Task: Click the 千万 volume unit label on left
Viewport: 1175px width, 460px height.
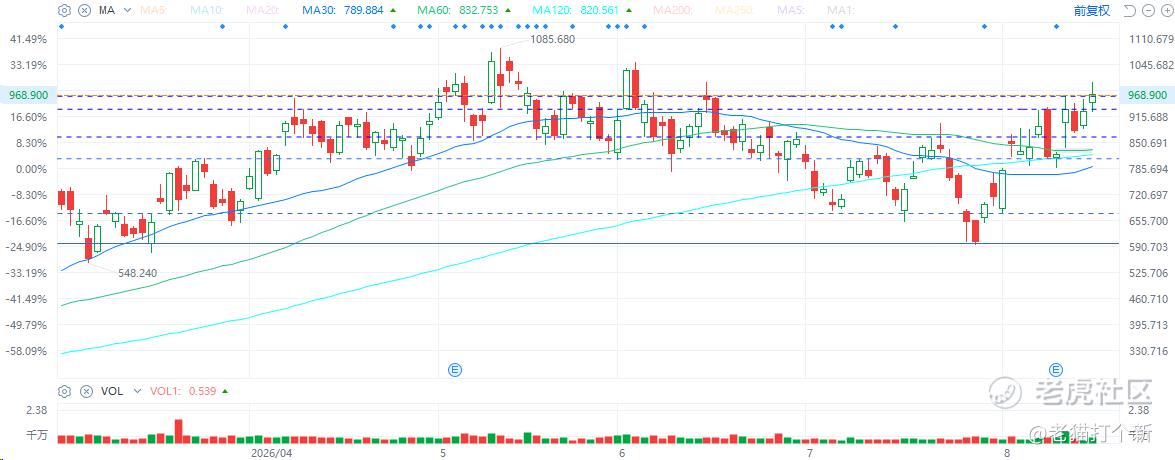Action: pos(37,434)
